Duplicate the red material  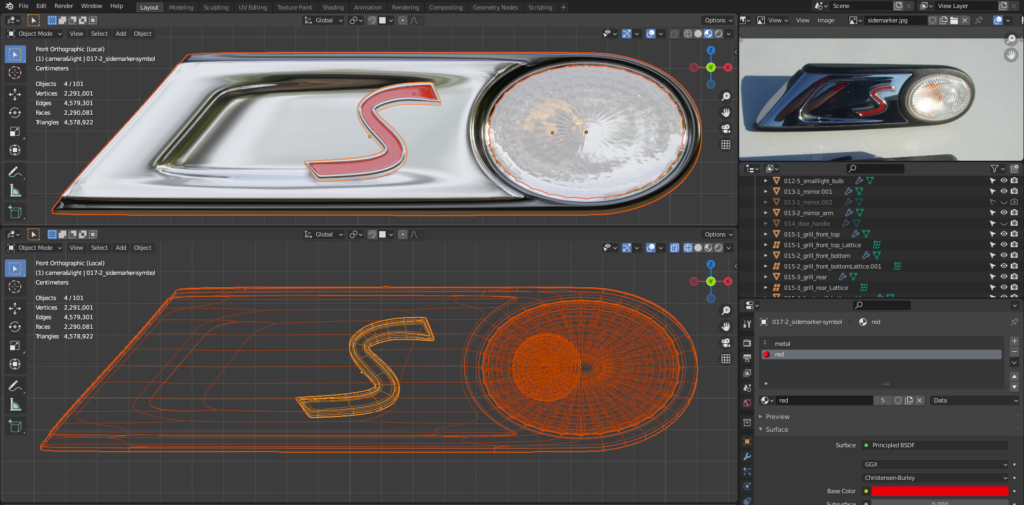click(908, 400)
